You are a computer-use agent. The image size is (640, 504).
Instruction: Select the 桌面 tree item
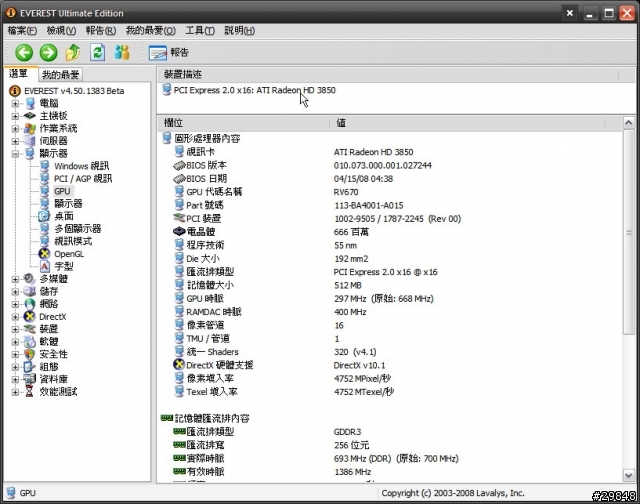(64, 216)
